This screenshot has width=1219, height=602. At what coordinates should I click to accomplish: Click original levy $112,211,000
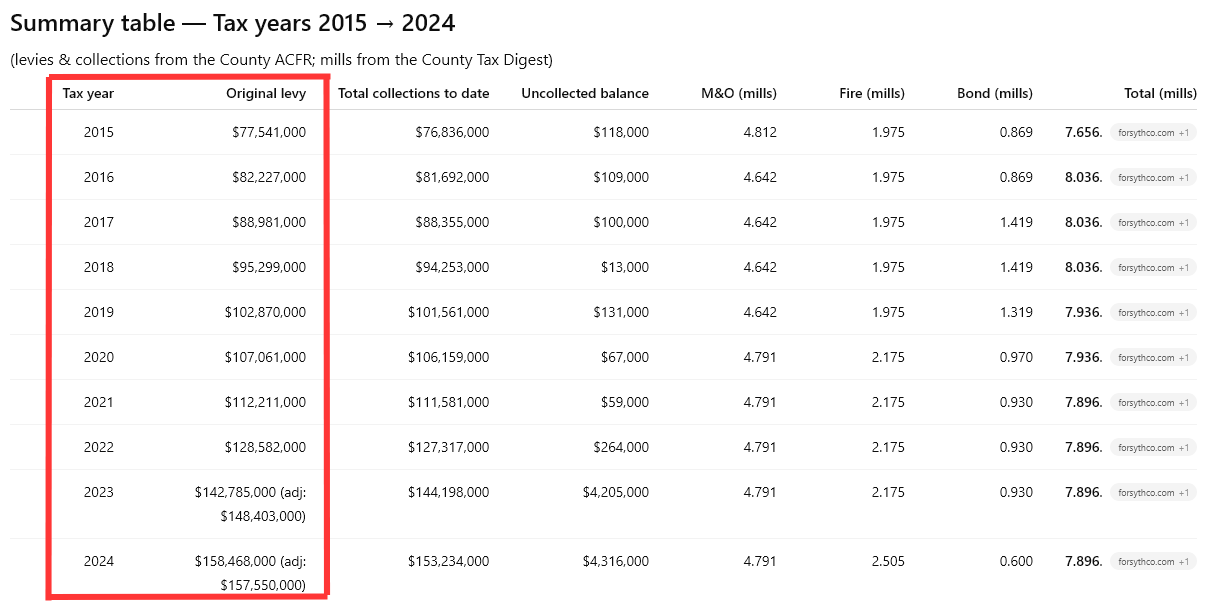pyautogui.click(x=265, y=402)
